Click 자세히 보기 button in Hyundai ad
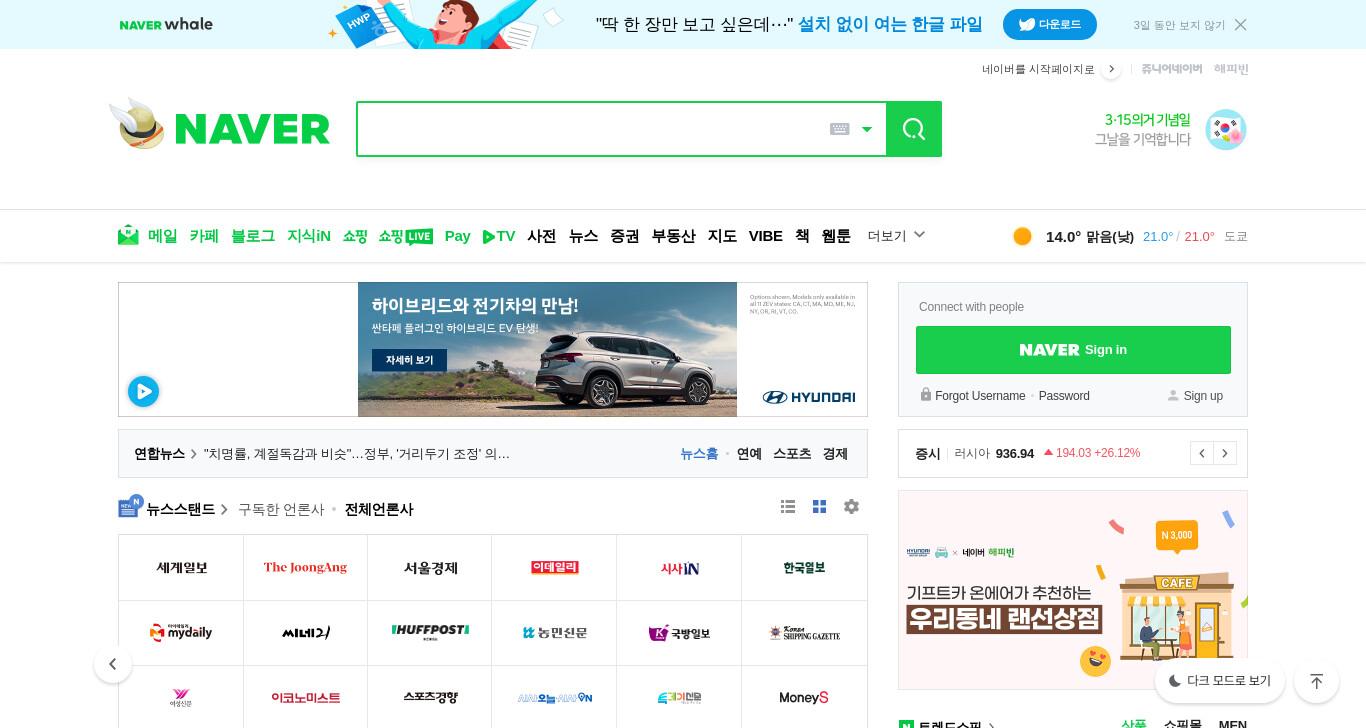1366x728 pixels. click(x=409, y=360)
